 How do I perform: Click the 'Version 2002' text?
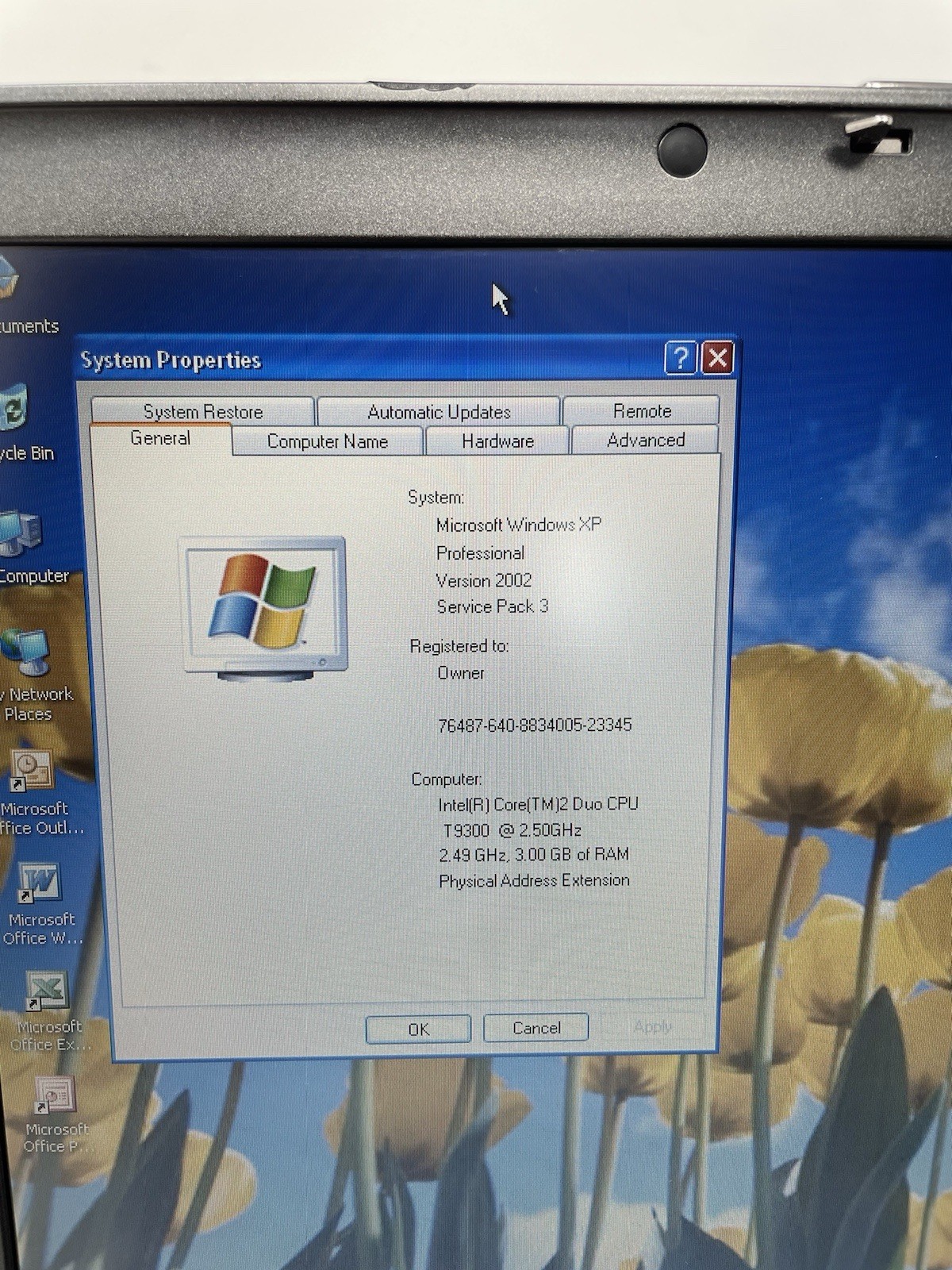(x=484, y=580)
